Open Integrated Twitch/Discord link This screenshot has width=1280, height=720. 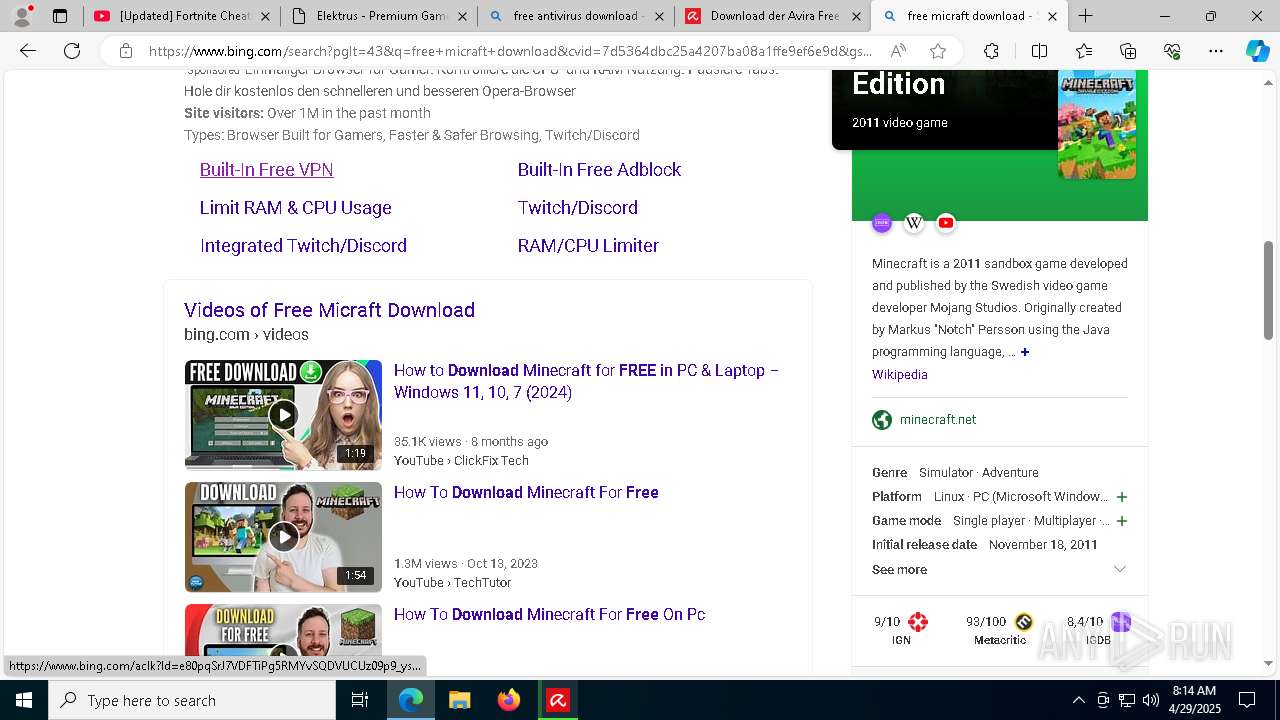click(303, 246)
